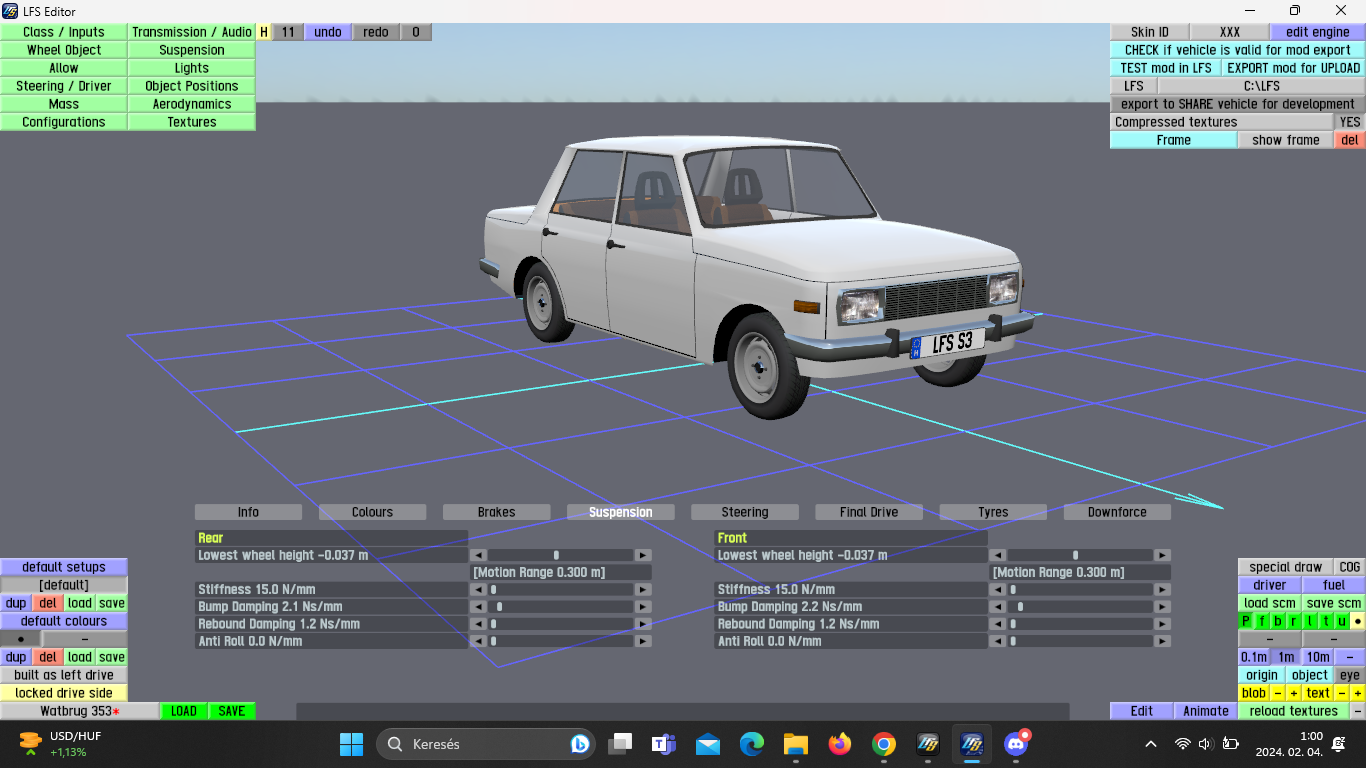The image size is (1366, 768).
Task: Switch to the Brakes tab
Action: click(x=497, y=512)
